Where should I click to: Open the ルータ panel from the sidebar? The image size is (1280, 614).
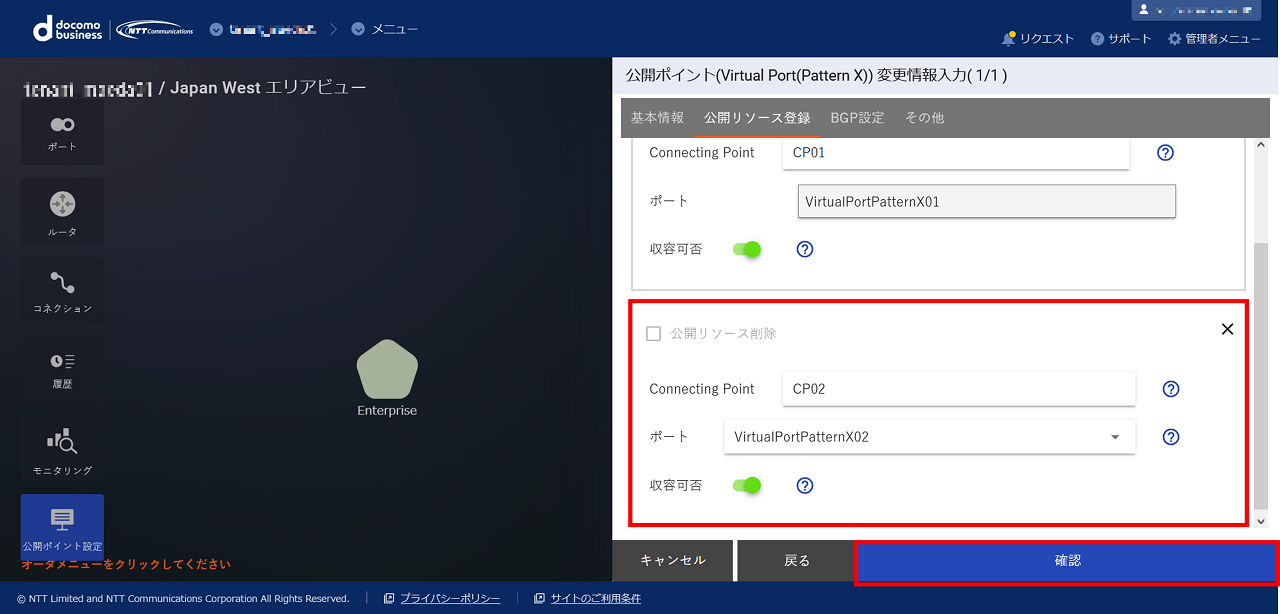coord(61,211)
